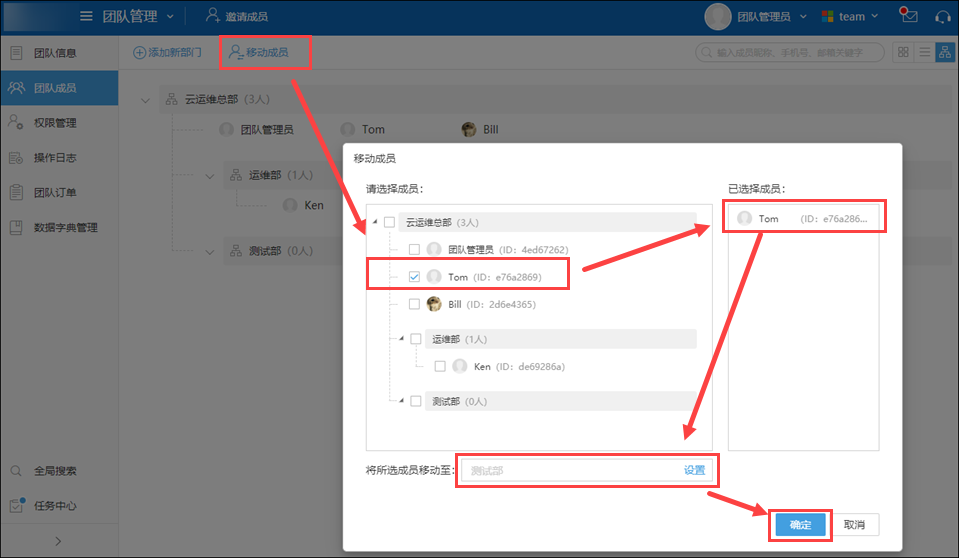960x558 pixels.
Task: Collapse the 云运维总部 node in dialog
Action: tap(375, 223)
